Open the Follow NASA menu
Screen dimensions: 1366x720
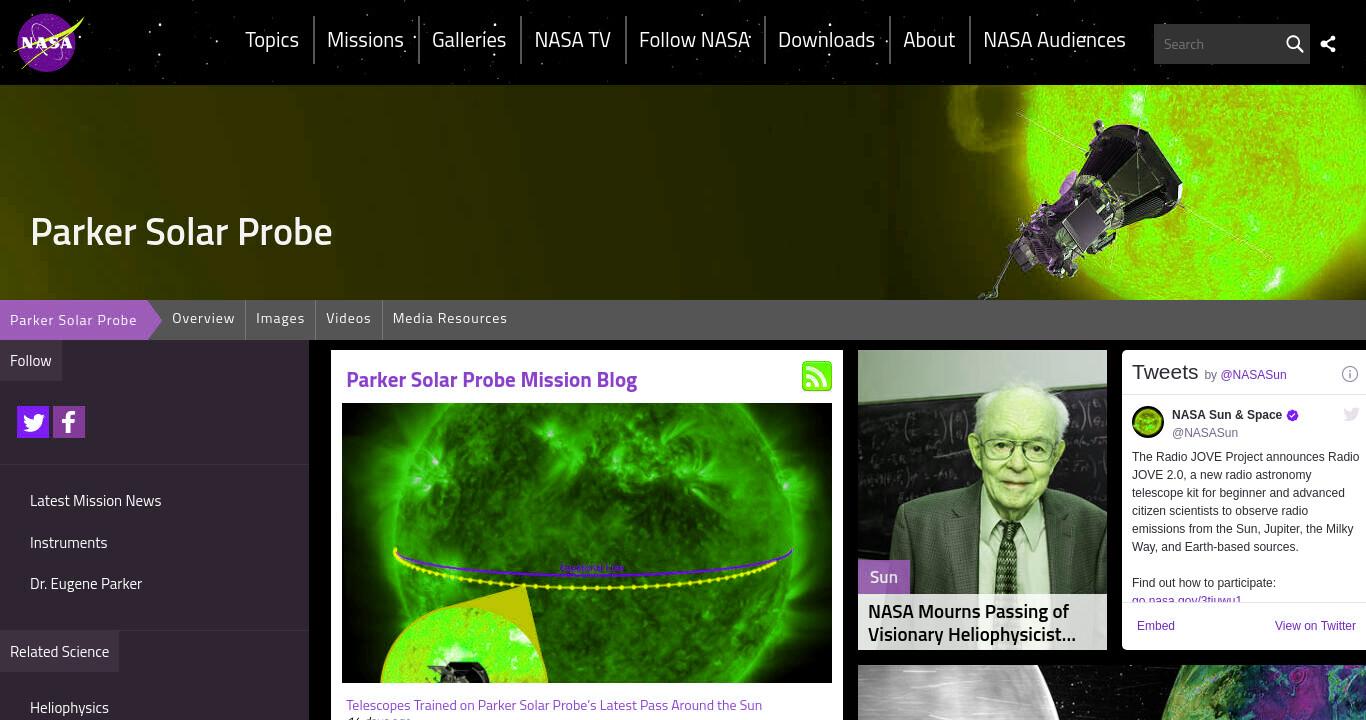click(x=694, y=40)
